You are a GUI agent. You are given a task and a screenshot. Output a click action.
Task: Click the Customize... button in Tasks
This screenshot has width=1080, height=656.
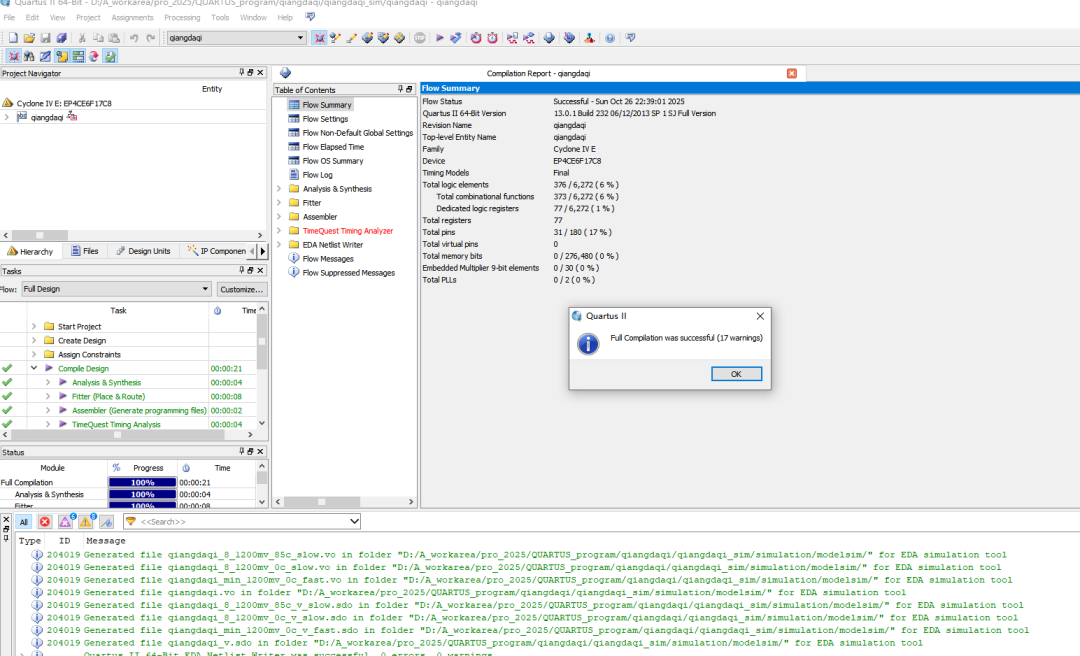[241, 289]
